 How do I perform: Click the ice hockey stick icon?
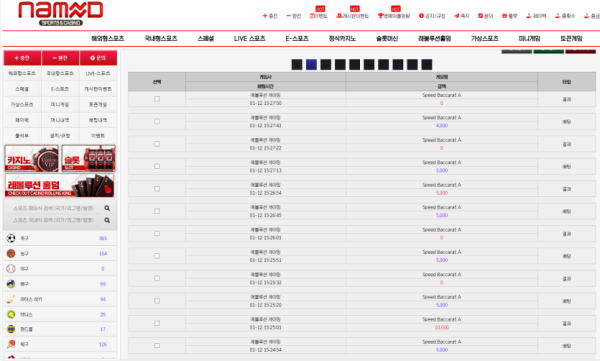click(x=11, y=299)
